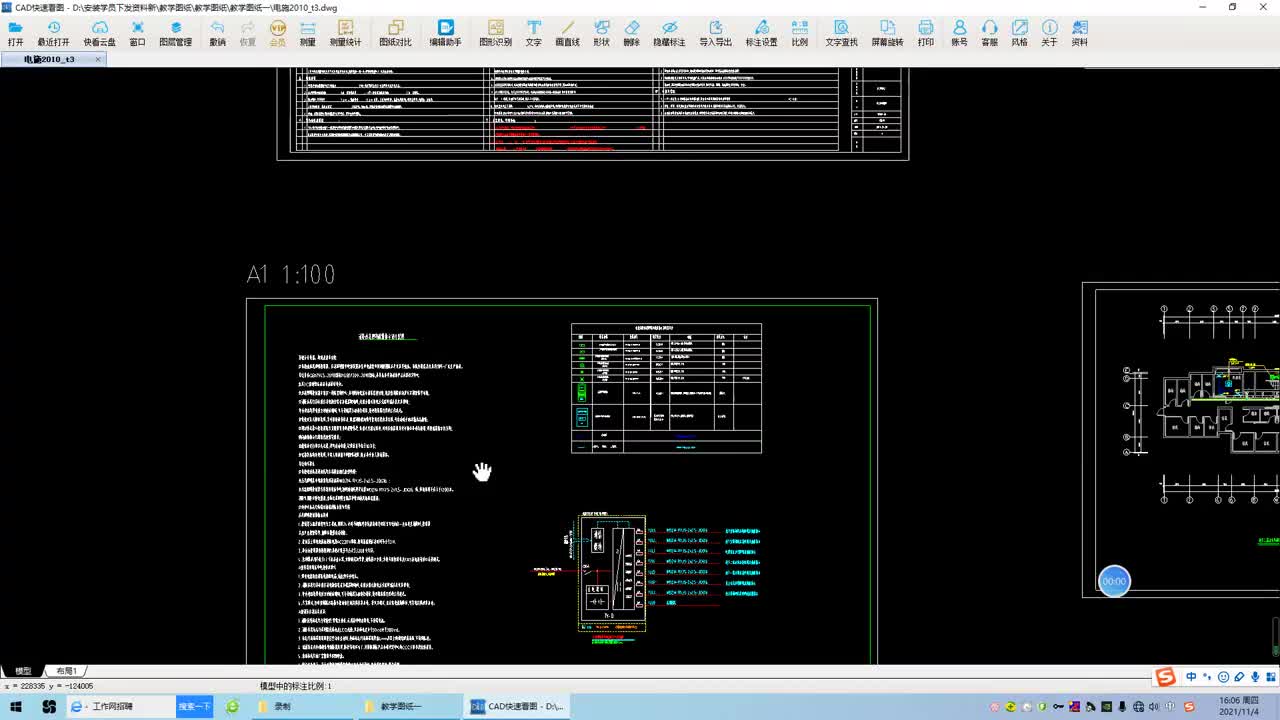The image size is (1280, 720).
Task: Toggle 隐藏标注 hide annotations
Action: point(669,33)
